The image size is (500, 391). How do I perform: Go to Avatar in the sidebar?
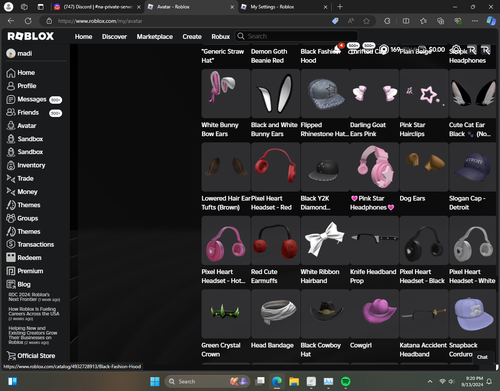pyautogui.click(x=21, y=126)
